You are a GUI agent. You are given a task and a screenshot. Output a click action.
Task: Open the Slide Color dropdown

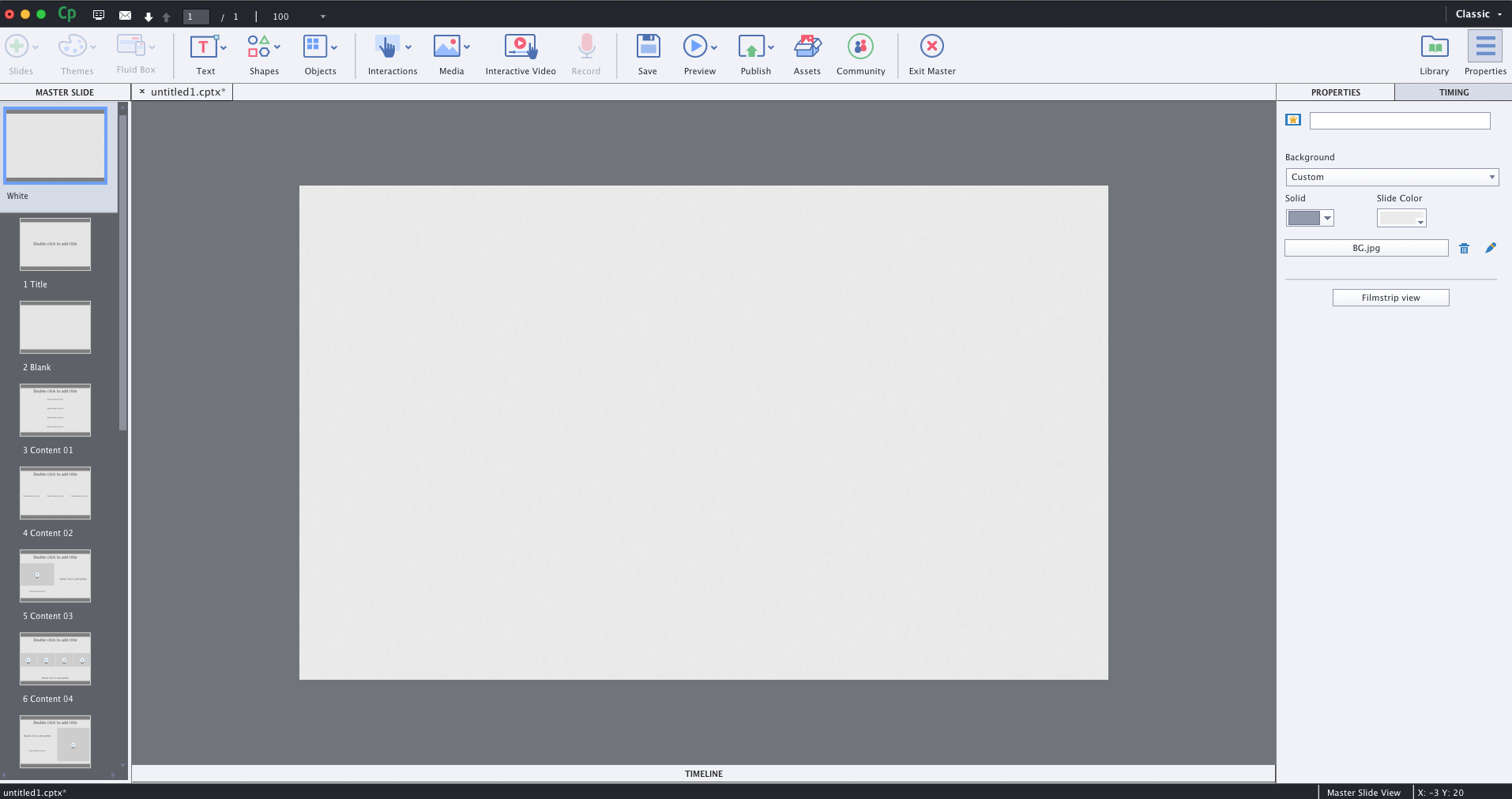tap(1401, 219)
